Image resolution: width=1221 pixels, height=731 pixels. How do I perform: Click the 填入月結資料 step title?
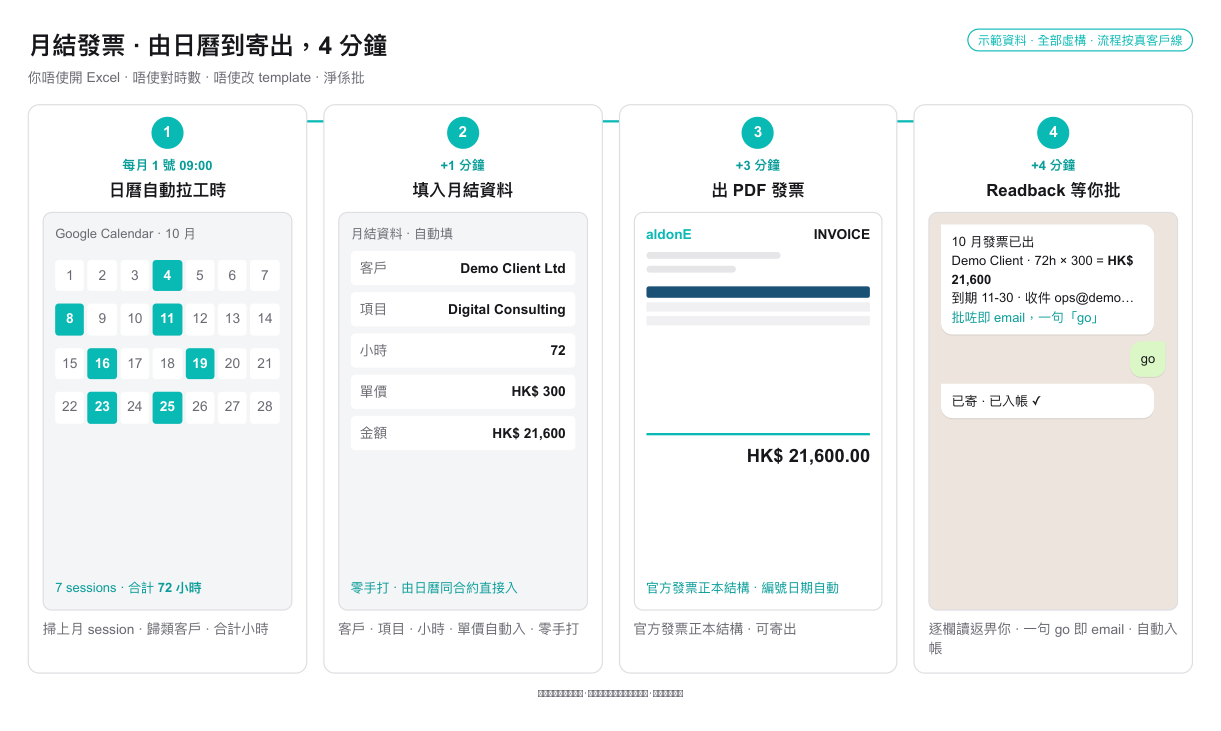click(463, 190)
